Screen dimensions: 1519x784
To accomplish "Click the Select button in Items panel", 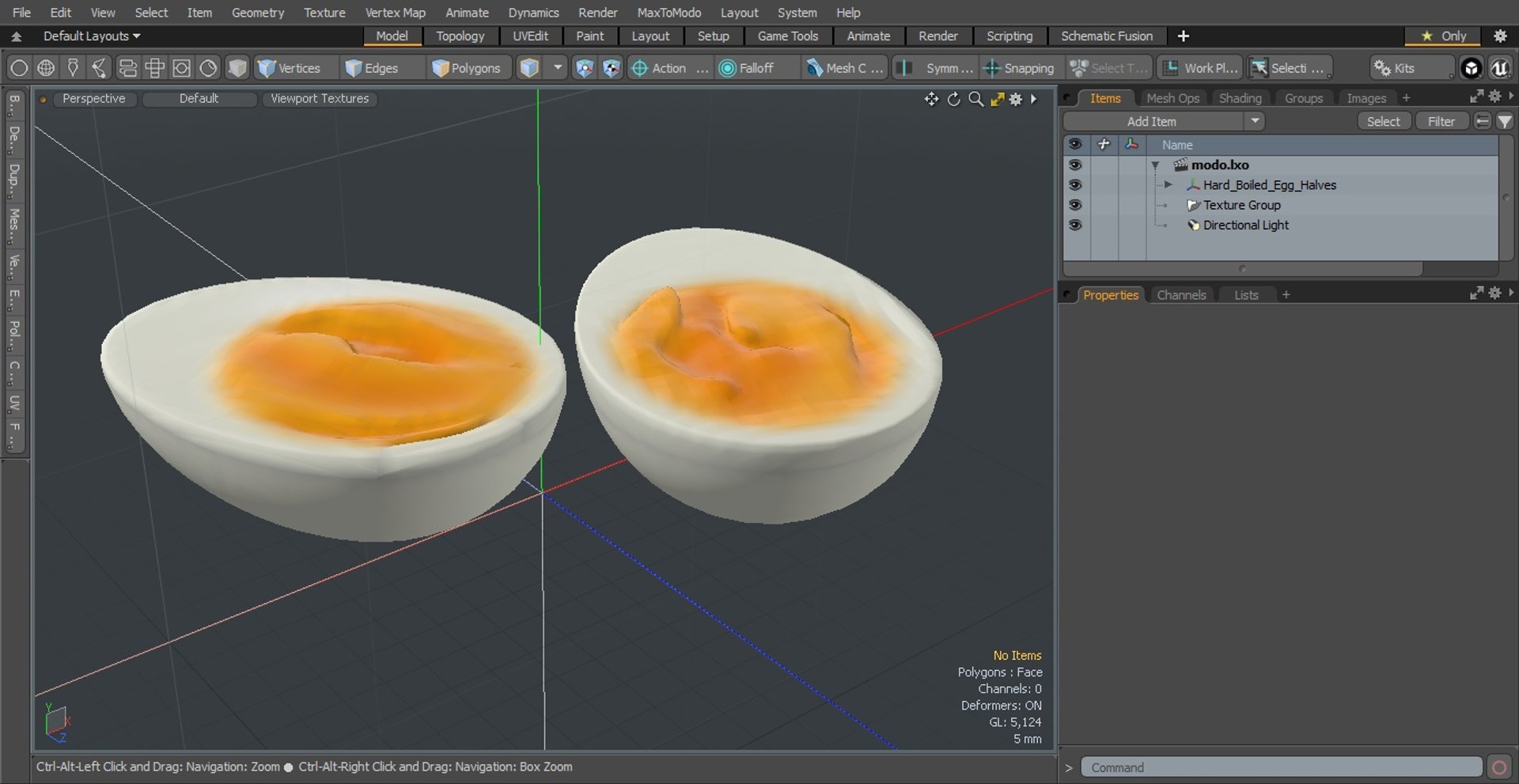I will point(1383,121).
